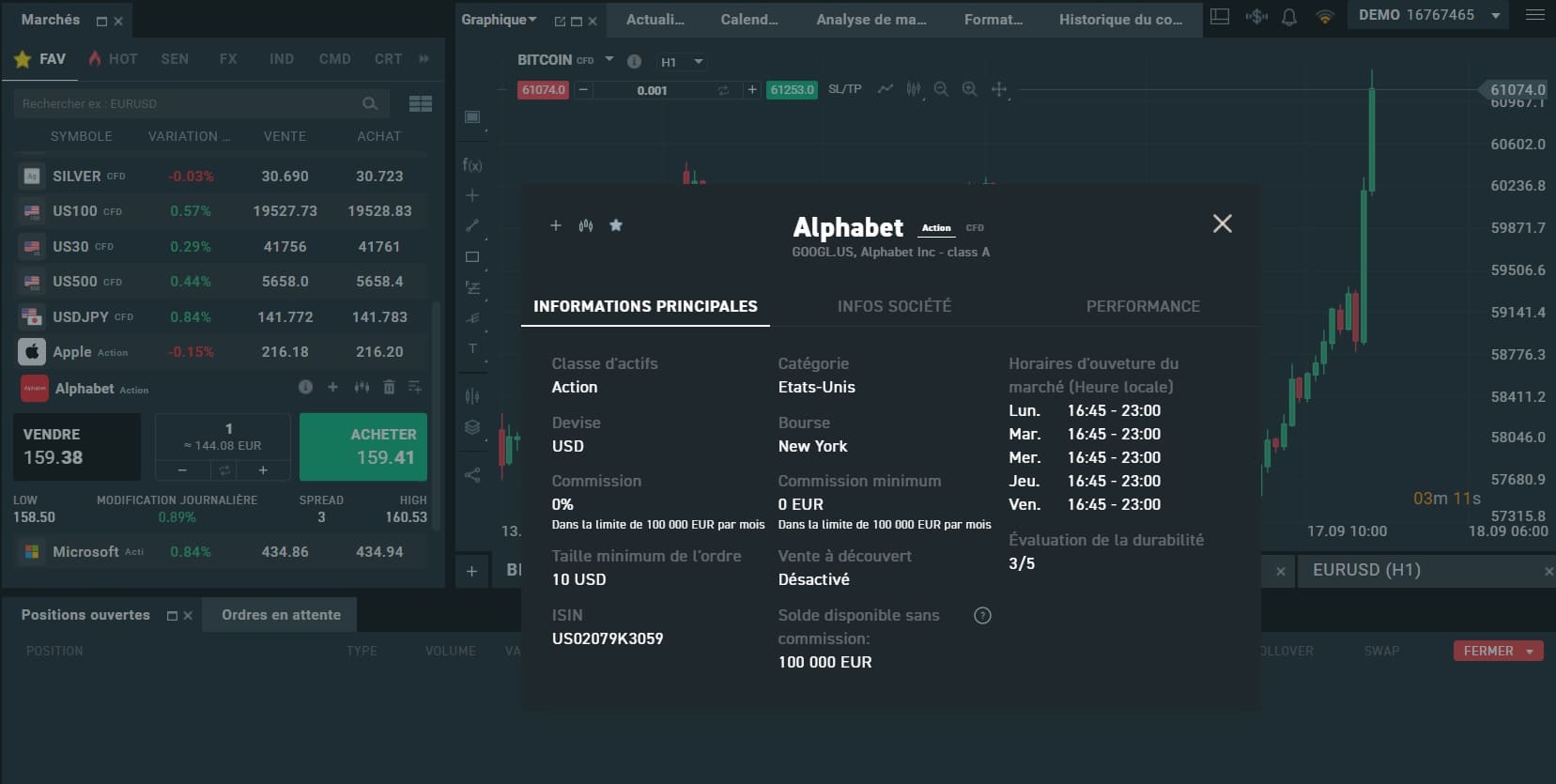Viewport: 1556px width, 784px height.
Task: Decrease chart volume with minus button
Action: (x=583, y=90)
